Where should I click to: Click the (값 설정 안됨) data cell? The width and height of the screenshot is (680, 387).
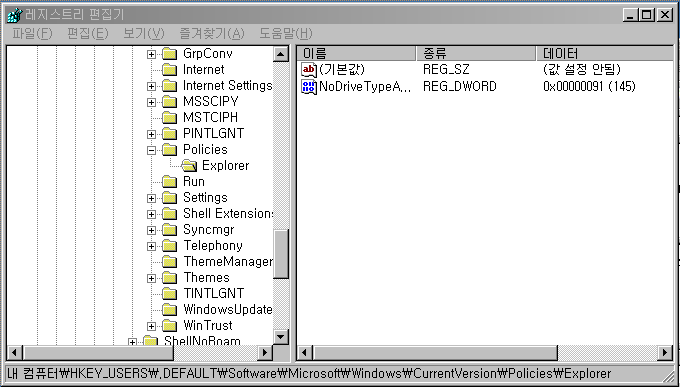[582, 69]
